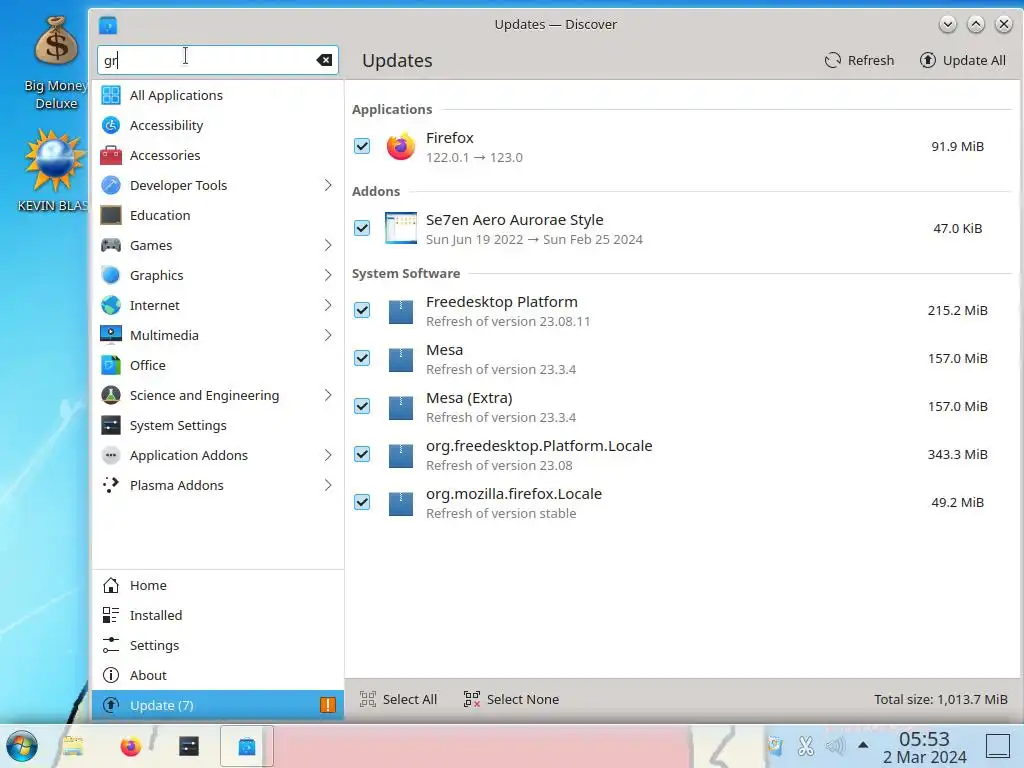Click the Multimedia monitor icon
1024x768 pixels.
[x=111, y=335]
